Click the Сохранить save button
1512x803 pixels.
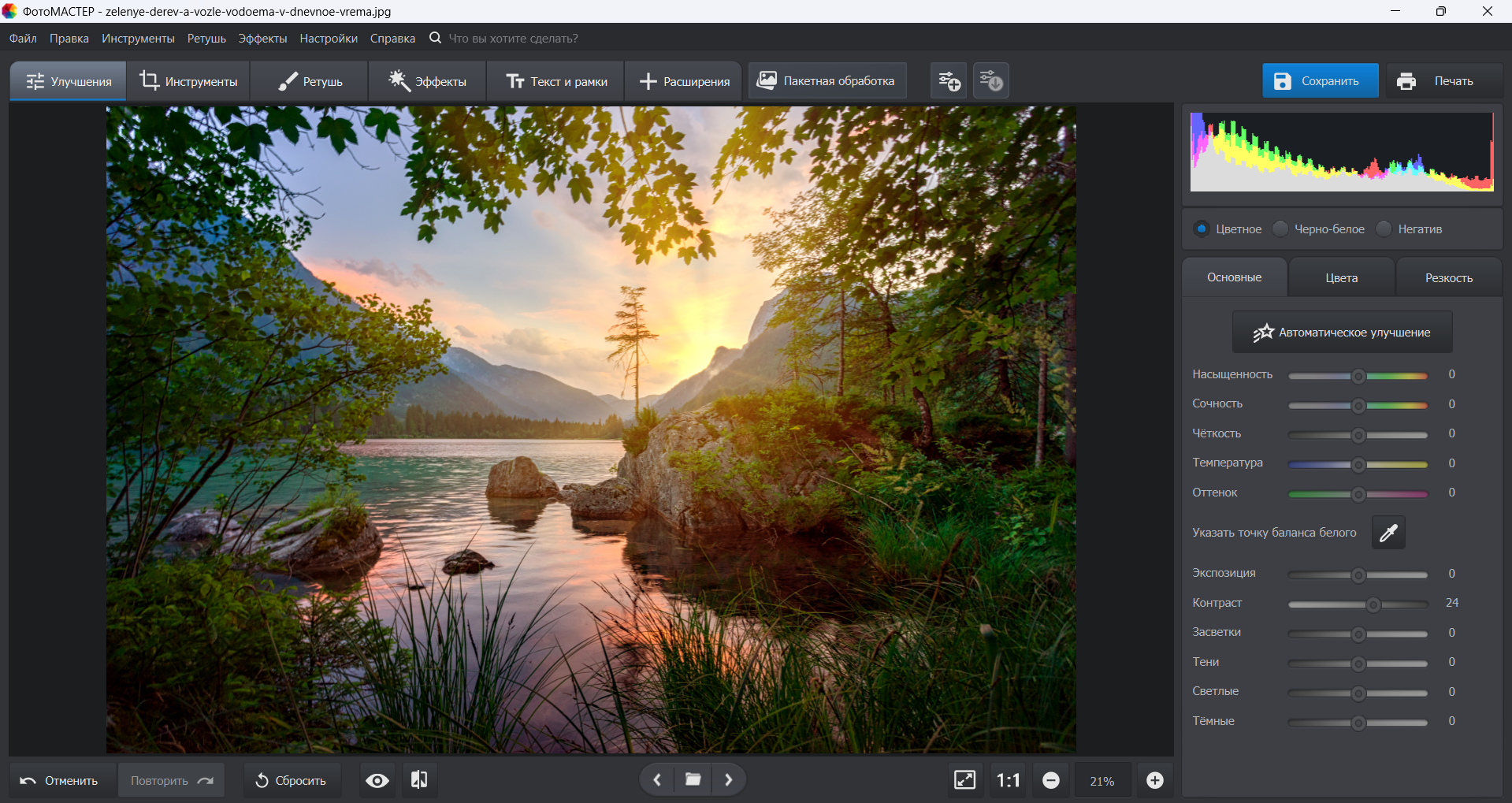pos(1320,80)
